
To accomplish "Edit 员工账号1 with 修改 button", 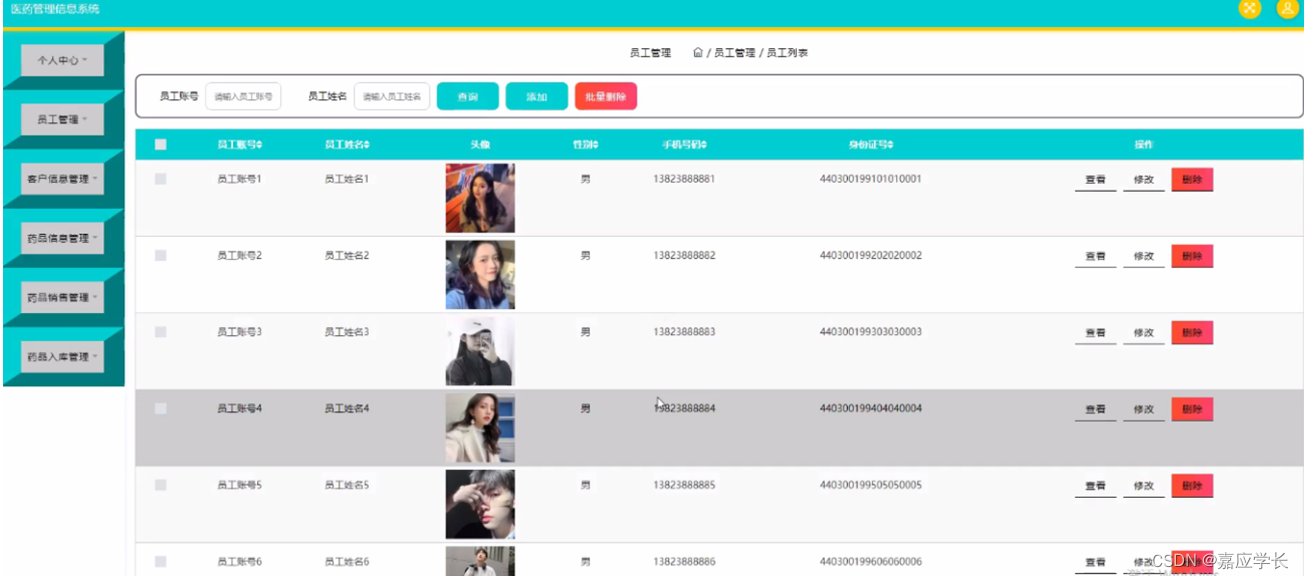I will tap(1144, 180).
